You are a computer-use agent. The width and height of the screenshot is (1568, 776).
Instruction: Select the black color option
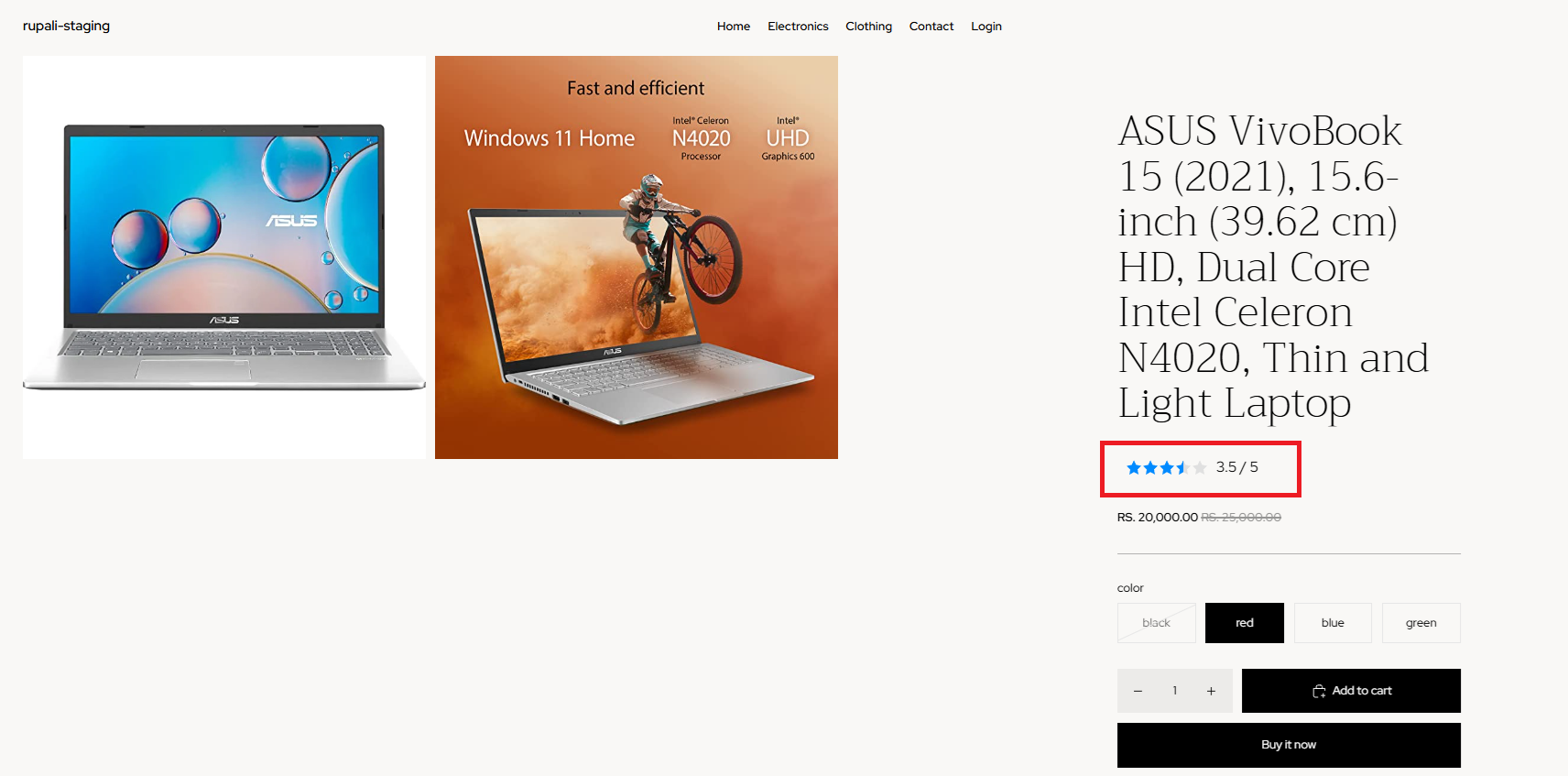coord(1157,623)
